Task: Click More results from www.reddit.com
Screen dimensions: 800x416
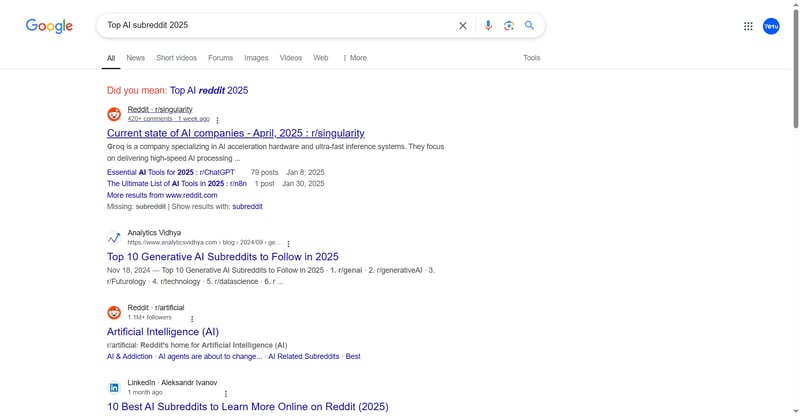Action: 162,195
